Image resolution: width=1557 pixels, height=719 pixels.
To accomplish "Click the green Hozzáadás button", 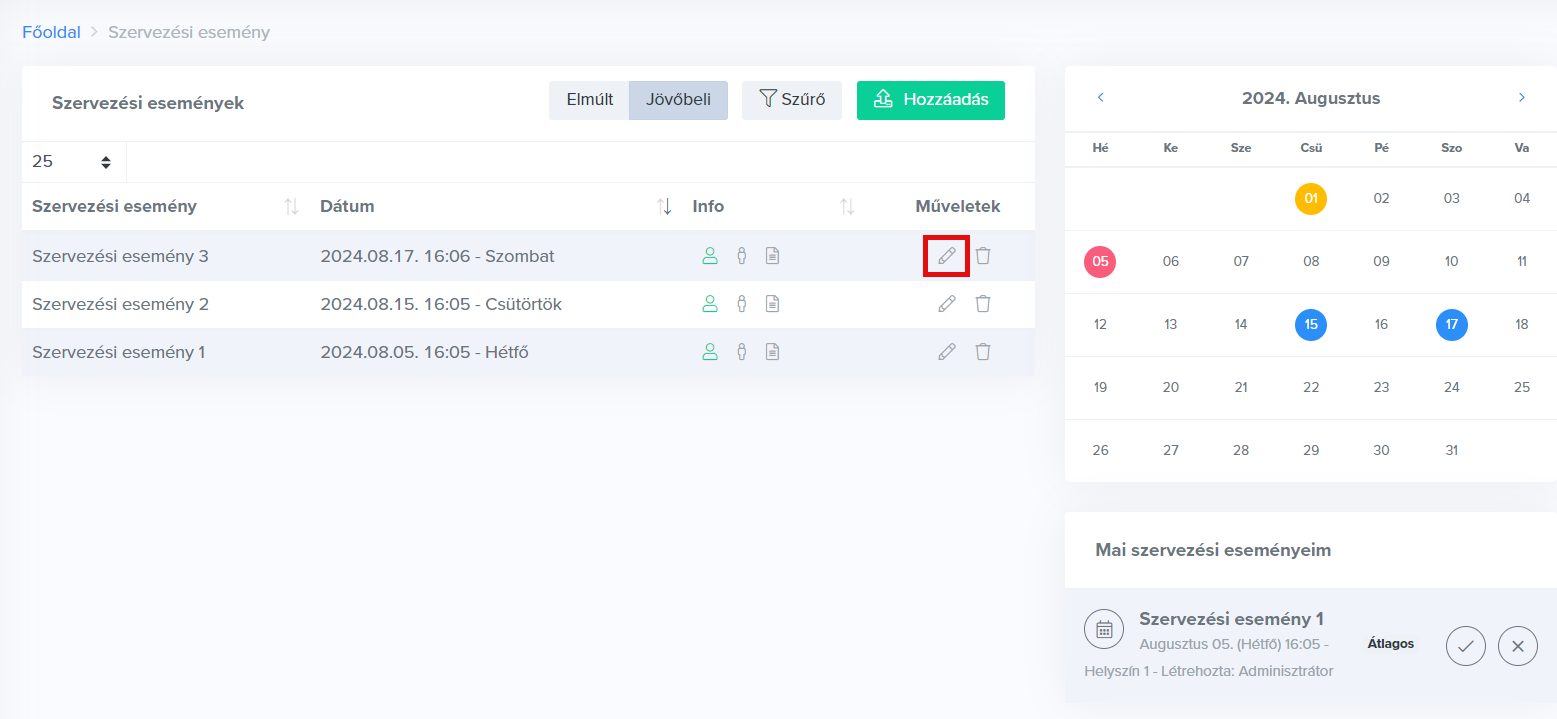I will (931, 100).
